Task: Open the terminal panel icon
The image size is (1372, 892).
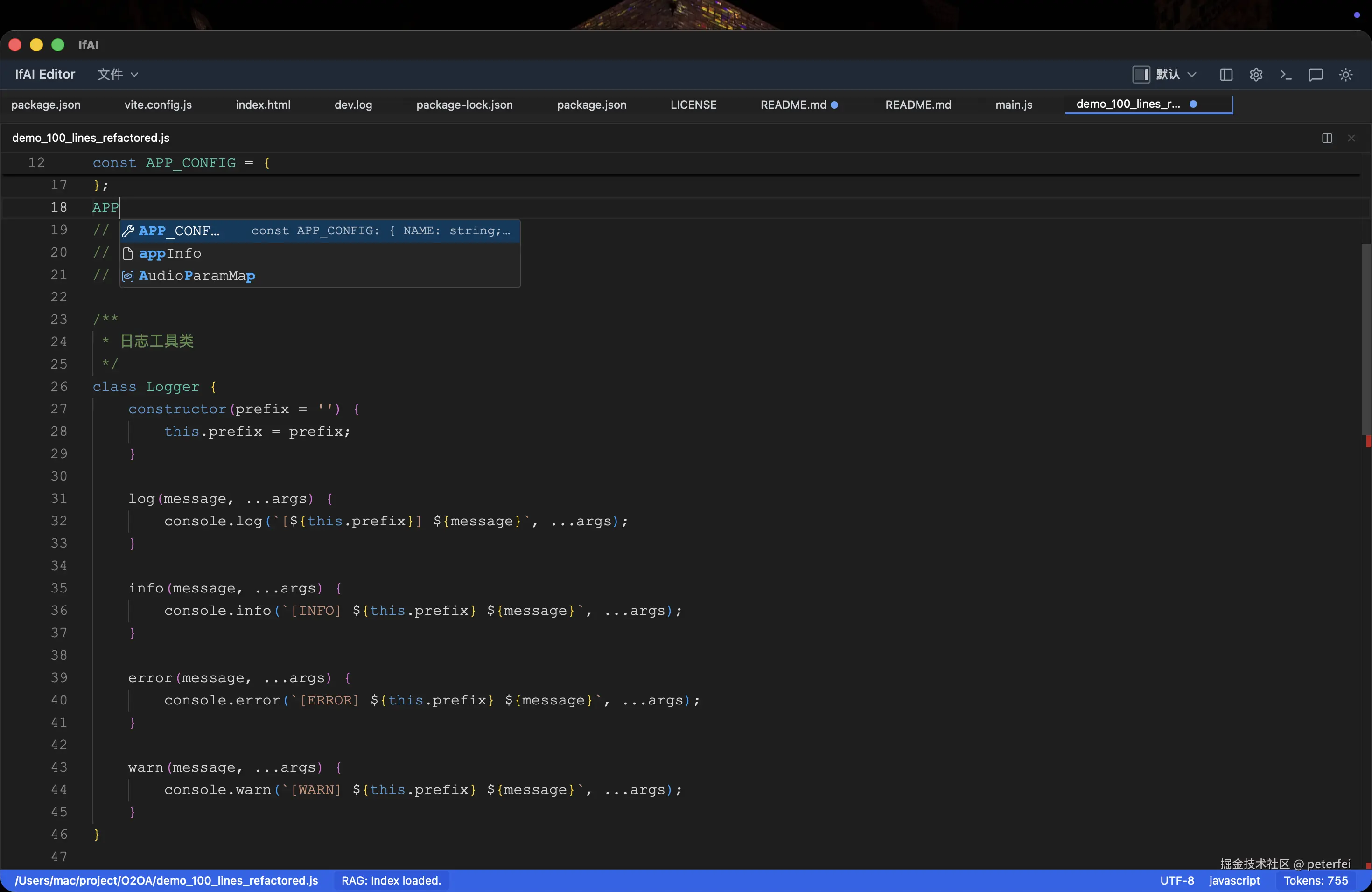Action: coord(1286,75)
